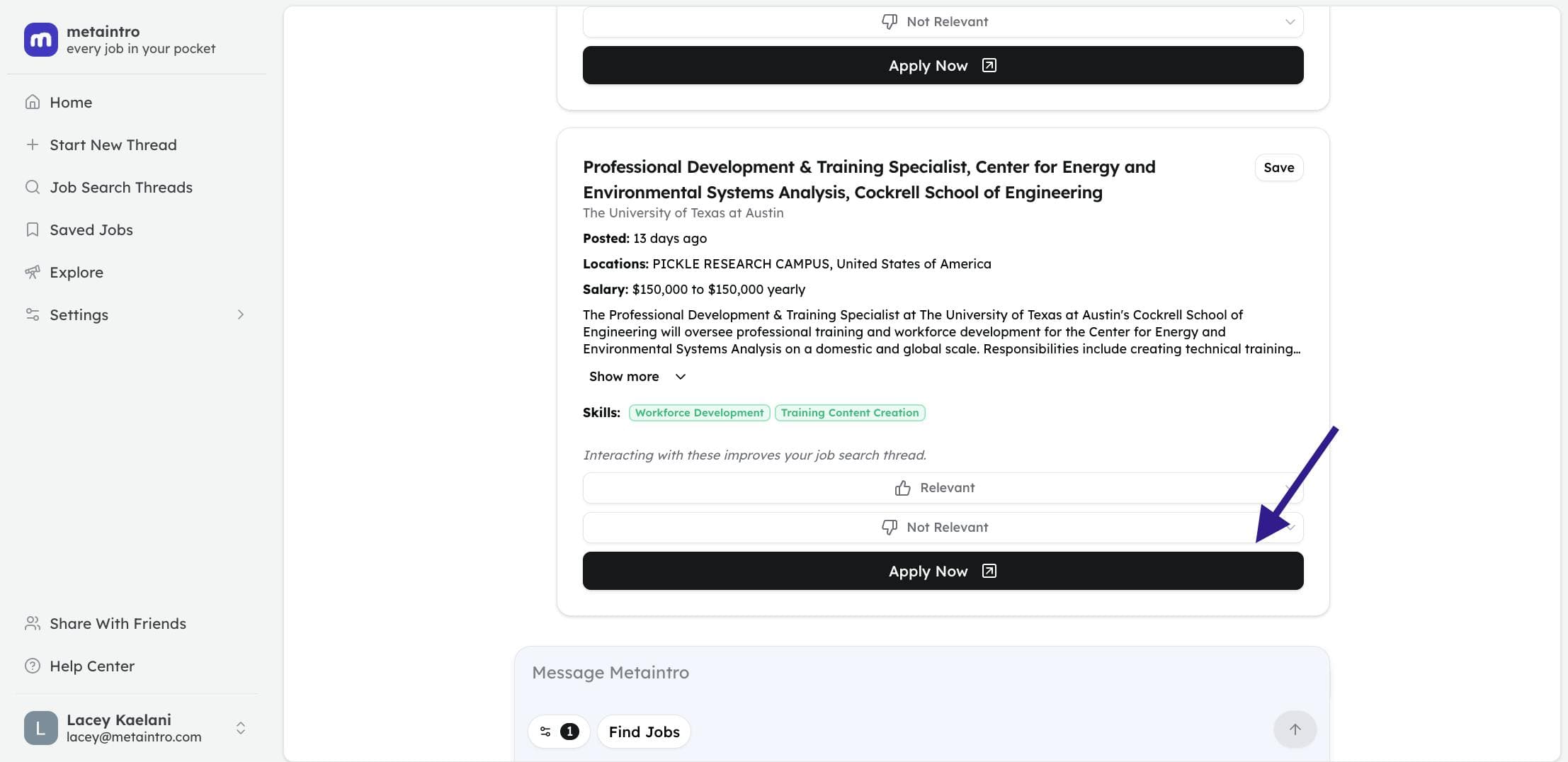Screen dimensions: 1568x762
Task: Click external link icon on top Apply Now
Action: (x=989, y=65)
